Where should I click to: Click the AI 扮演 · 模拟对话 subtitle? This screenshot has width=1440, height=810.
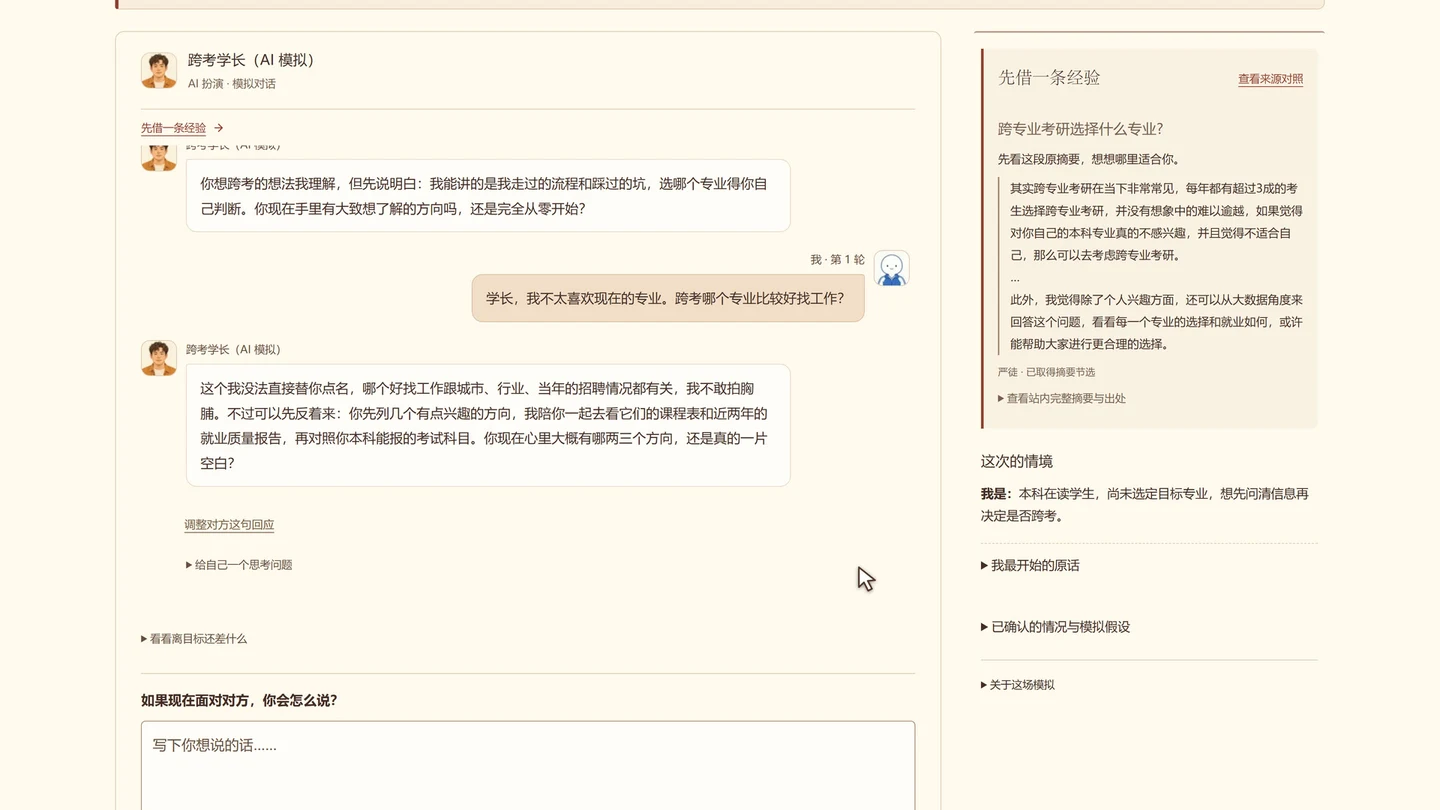[232, 84]
